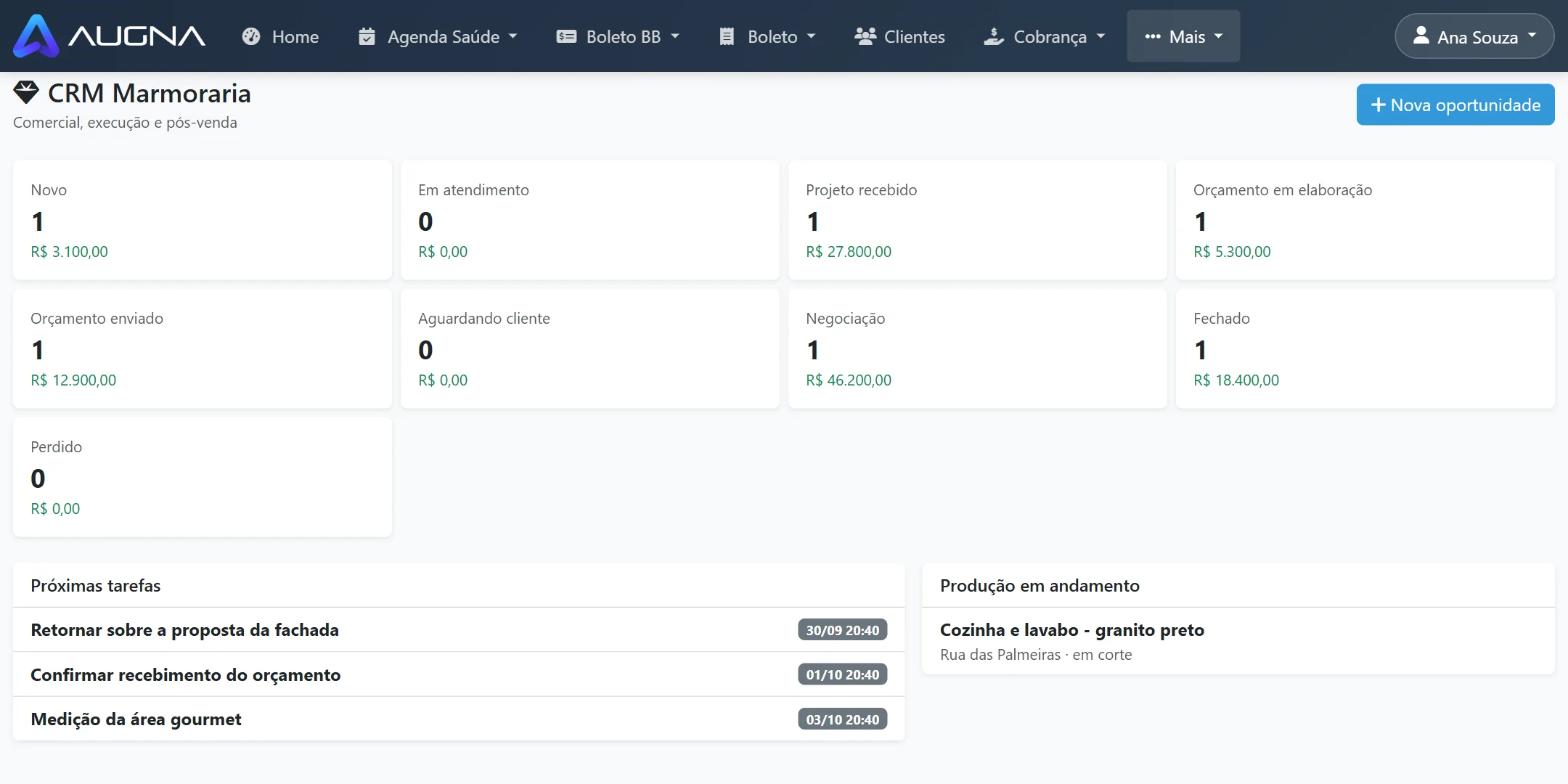Select the Fechado stage card
The image size is (1568, 784).
point(1365,348)
